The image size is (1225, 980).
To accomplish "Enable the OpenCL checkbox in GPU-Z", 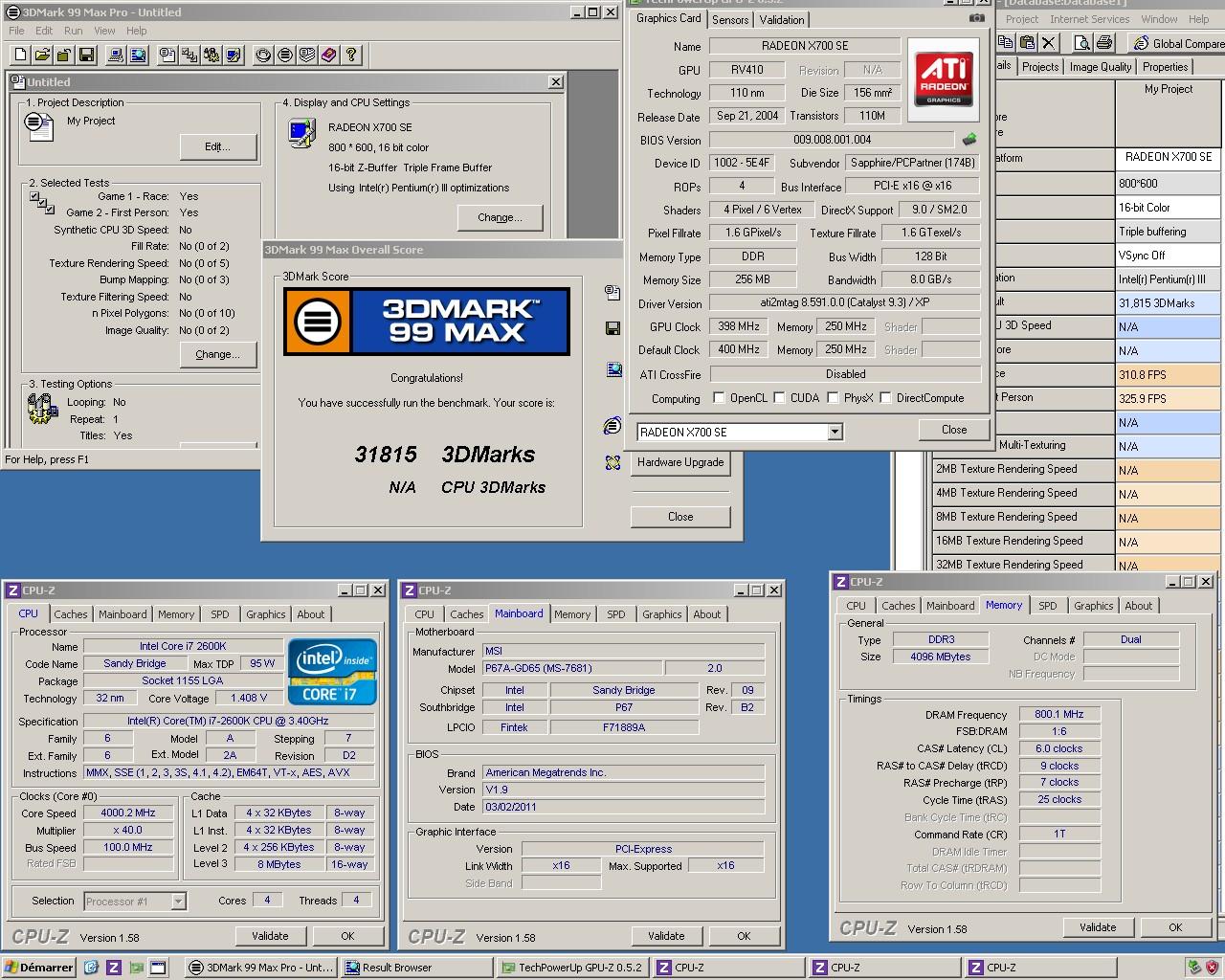I will 719,398.
